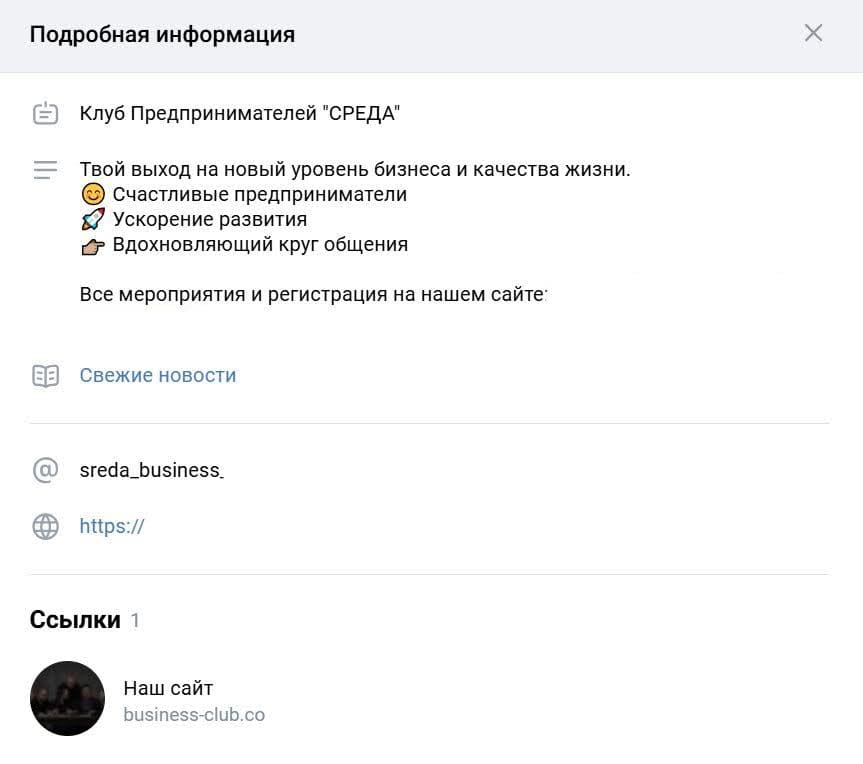Click the @ username icon
Screen dimensions: 863x764
point(45,470)
